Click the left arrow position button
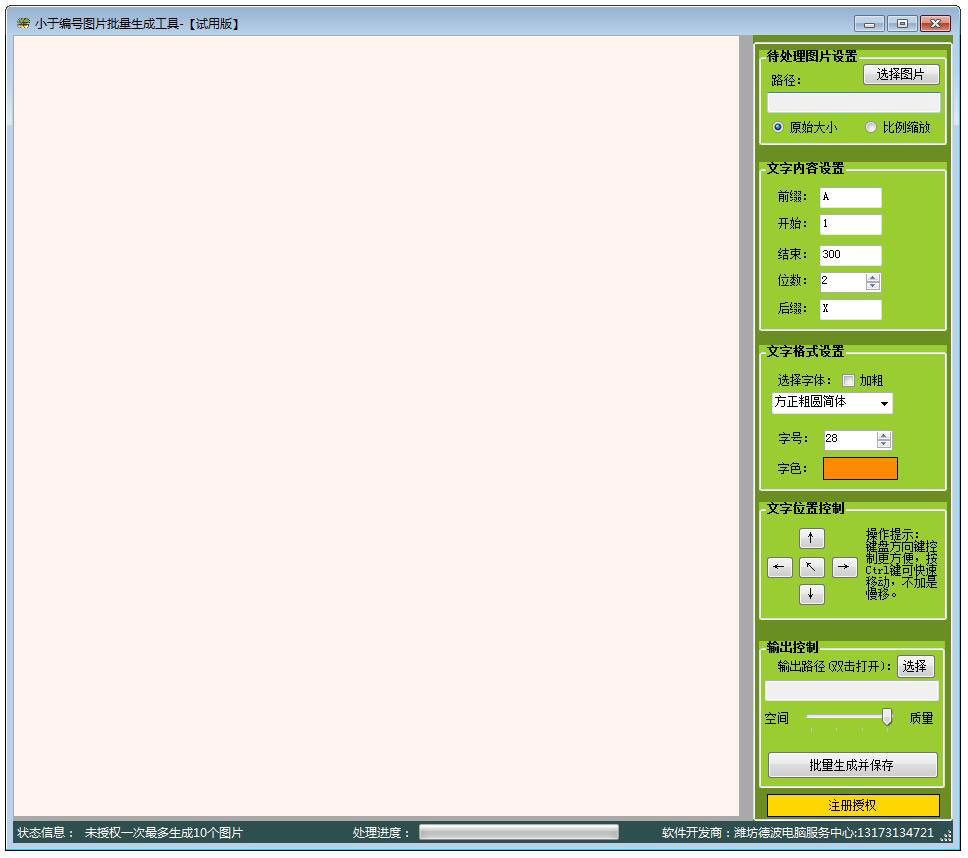Image resolution: width=968 pixels, height=858 pixels. (x=779, y=567)
